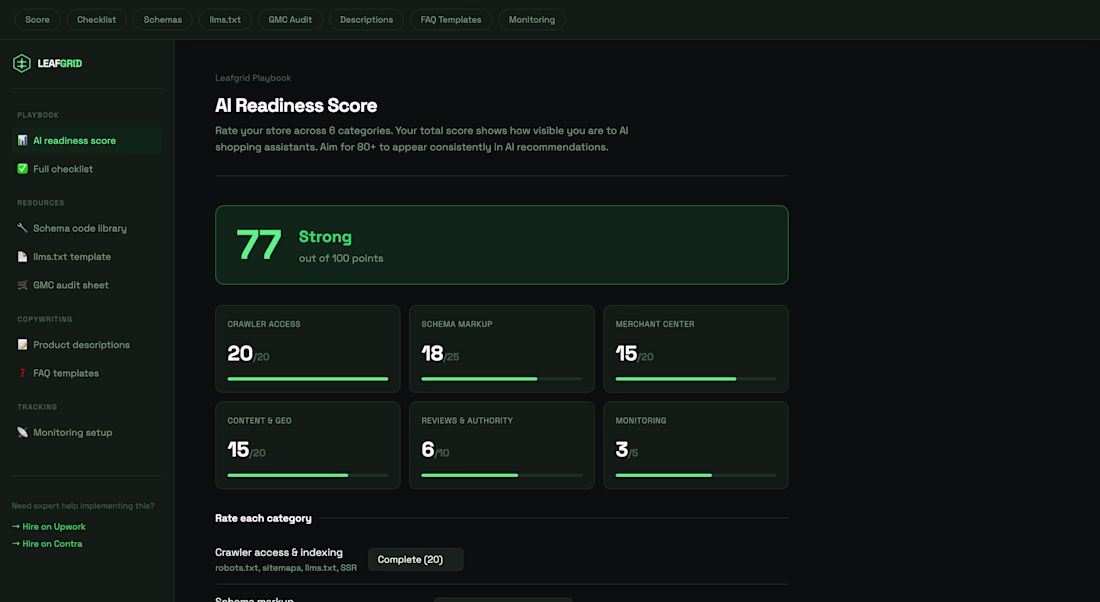The height and width of the screenshot is (602, 1100).
Task: Click the Reviews & Authority progress bar
Action: (502, 475)
